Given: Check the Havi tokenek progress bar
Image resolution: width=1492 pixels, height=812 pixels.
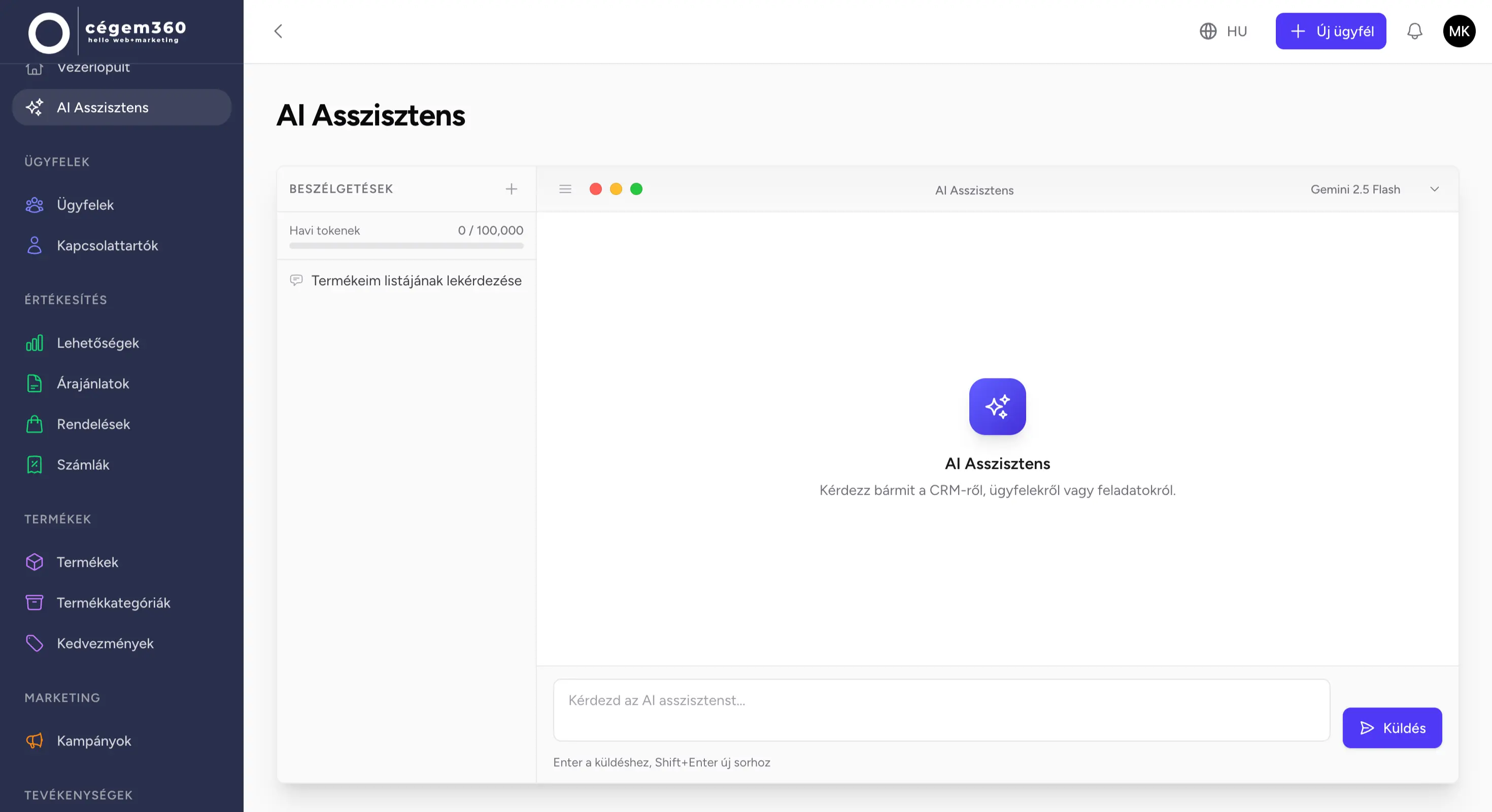Looking at the screenshot, I should pyautogui.click(x=405, y=246).
